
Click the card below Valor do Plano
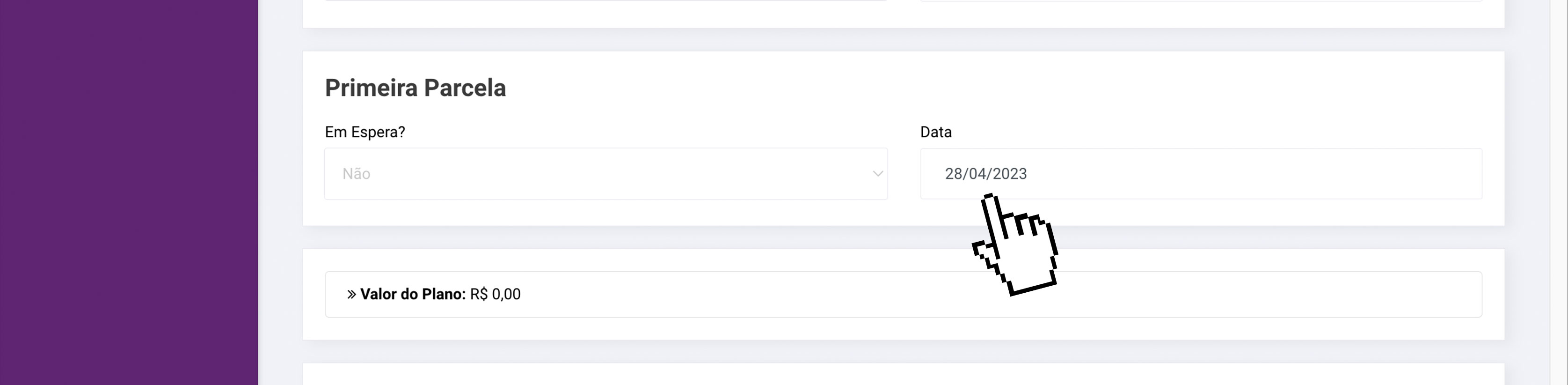903,375
